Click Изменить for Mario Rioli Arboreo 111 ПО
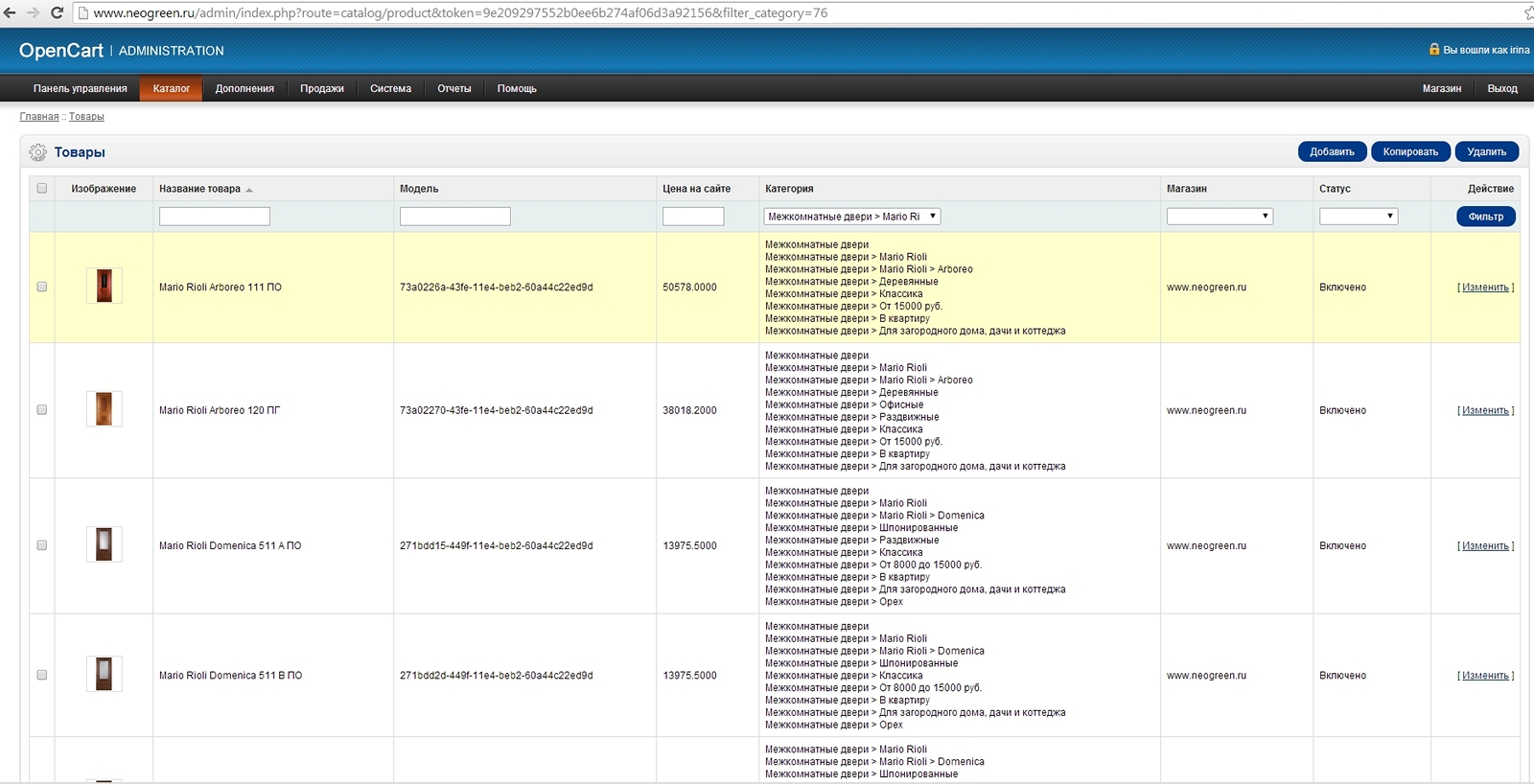 (x=1486, y=288)
